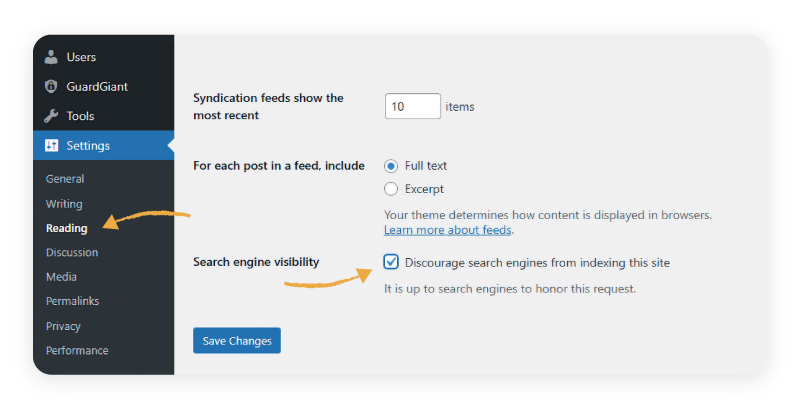This screenshot has height=409, width=800.
Task: Click the Save Changes button
Action: pyautogui.click(x=237, y=341)
